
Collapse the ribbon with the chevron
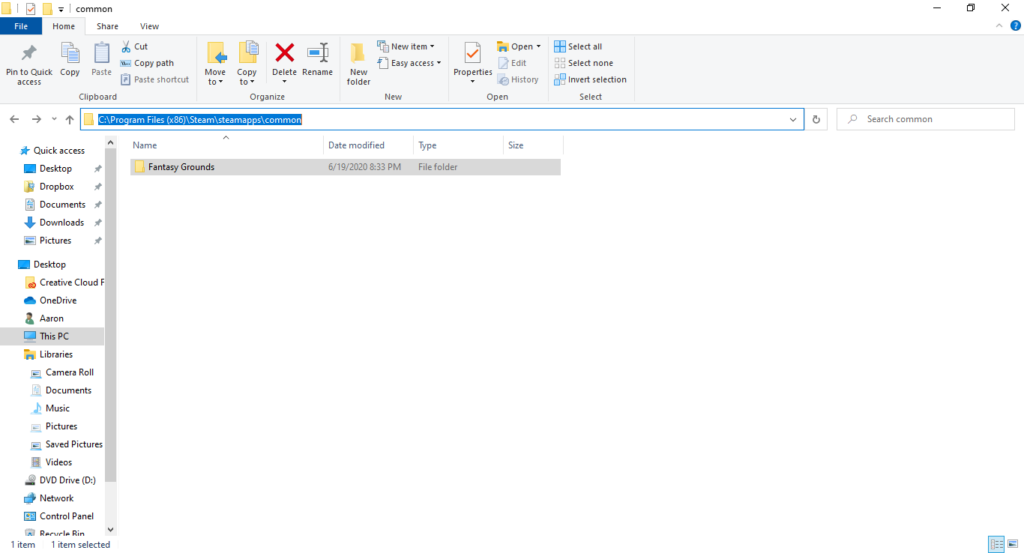(x=999, y=26)
